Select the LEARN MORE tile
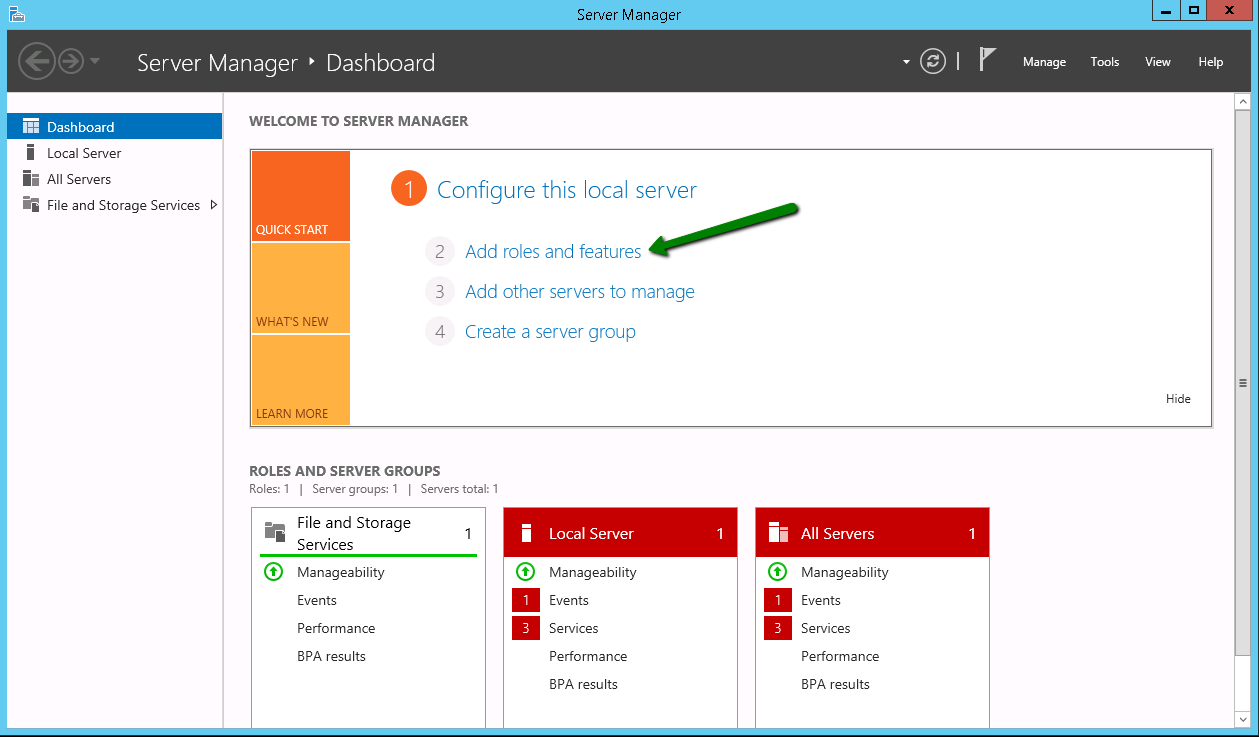Screen dimensions: 1259x737 [301, 380]
